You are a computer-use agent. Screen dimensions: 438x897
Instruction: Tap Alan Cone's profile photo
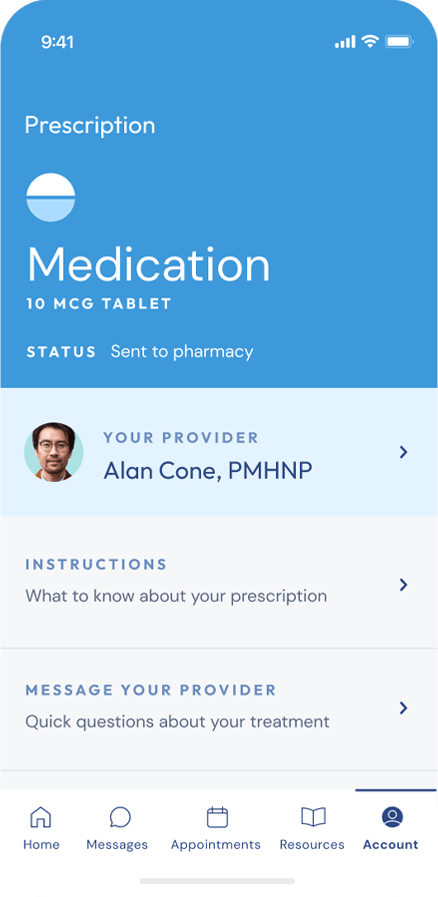54,452
